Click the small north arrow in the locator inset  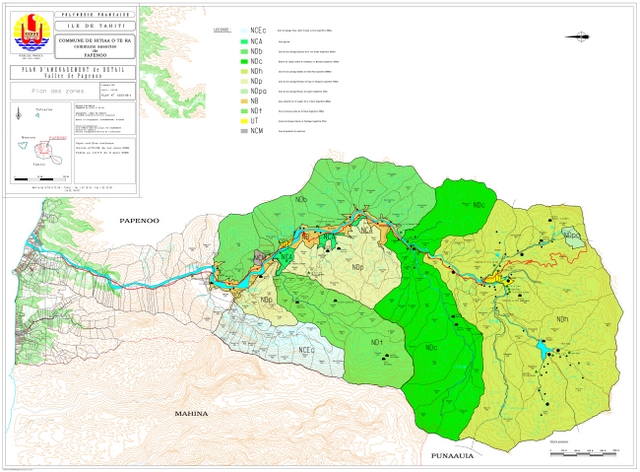click(x=18, y=112)
